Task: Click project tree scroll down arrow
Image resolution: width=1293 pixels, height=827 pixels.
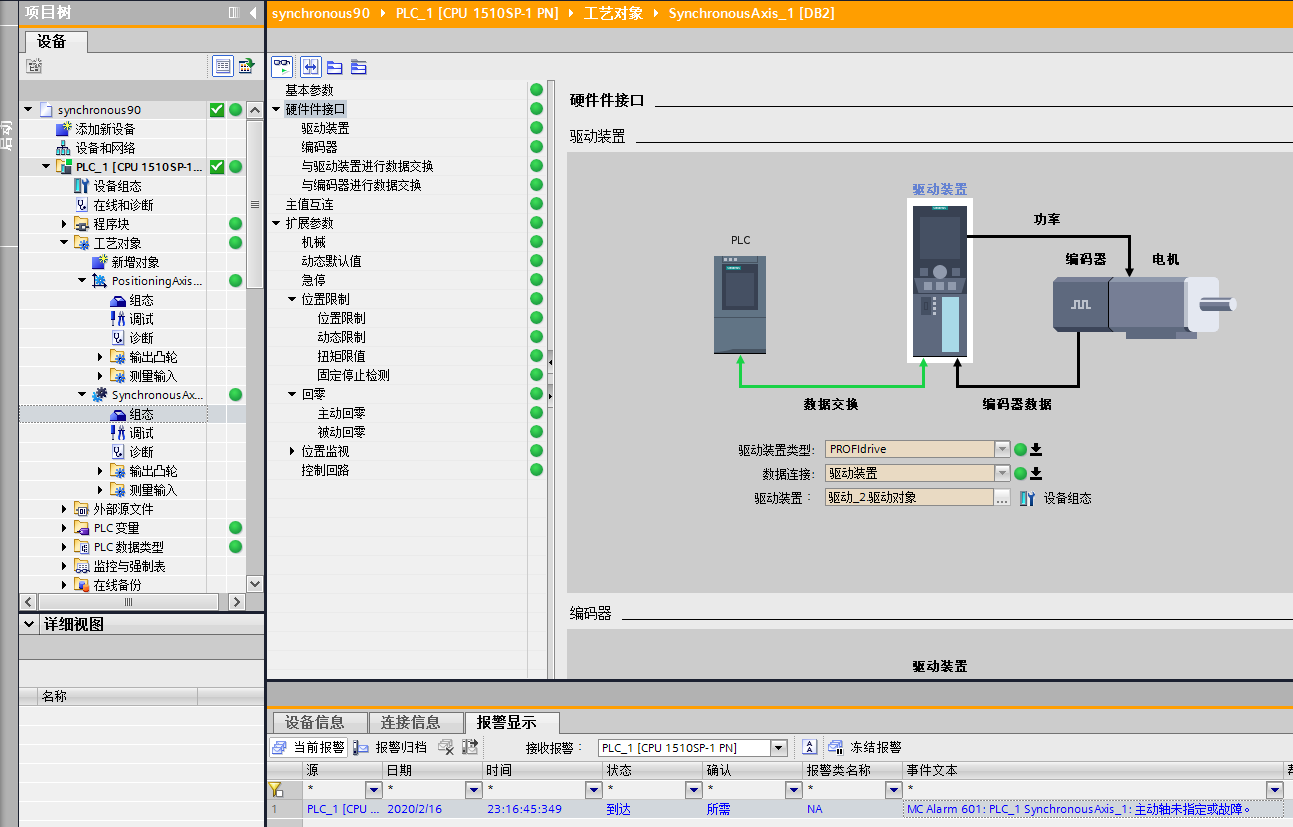Action: [x=254, y=584]
